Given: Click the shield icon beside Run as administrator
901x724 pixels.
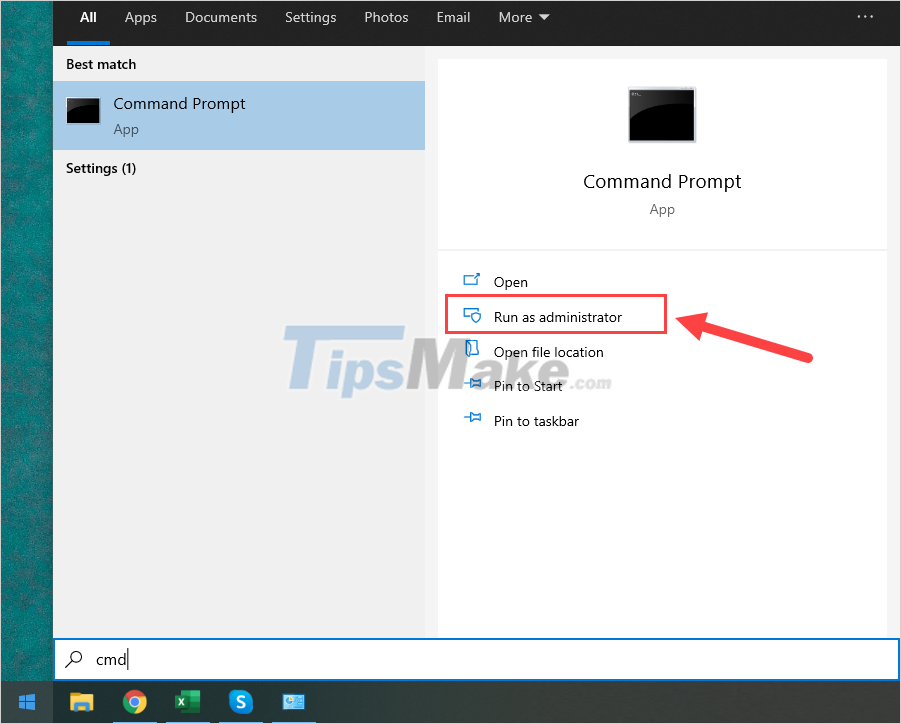Looking at the screenshot, I should [473, 314].
